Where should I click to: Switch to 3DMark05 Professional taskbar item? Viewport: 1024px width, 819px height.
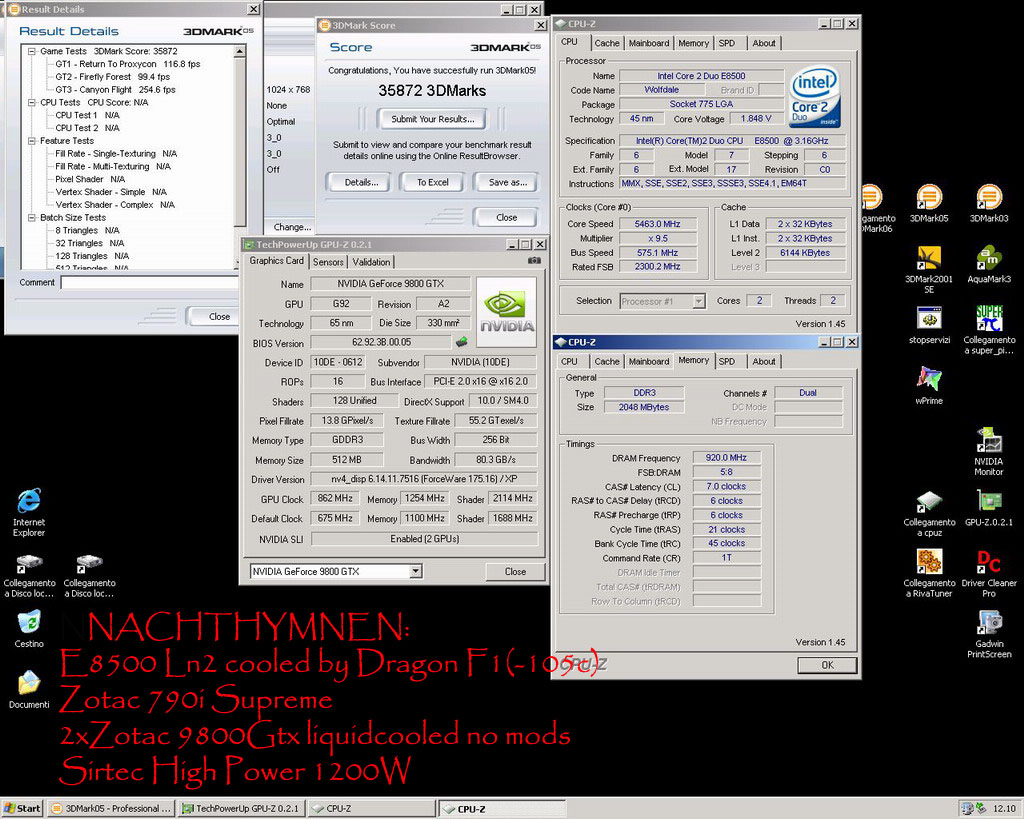110,809
